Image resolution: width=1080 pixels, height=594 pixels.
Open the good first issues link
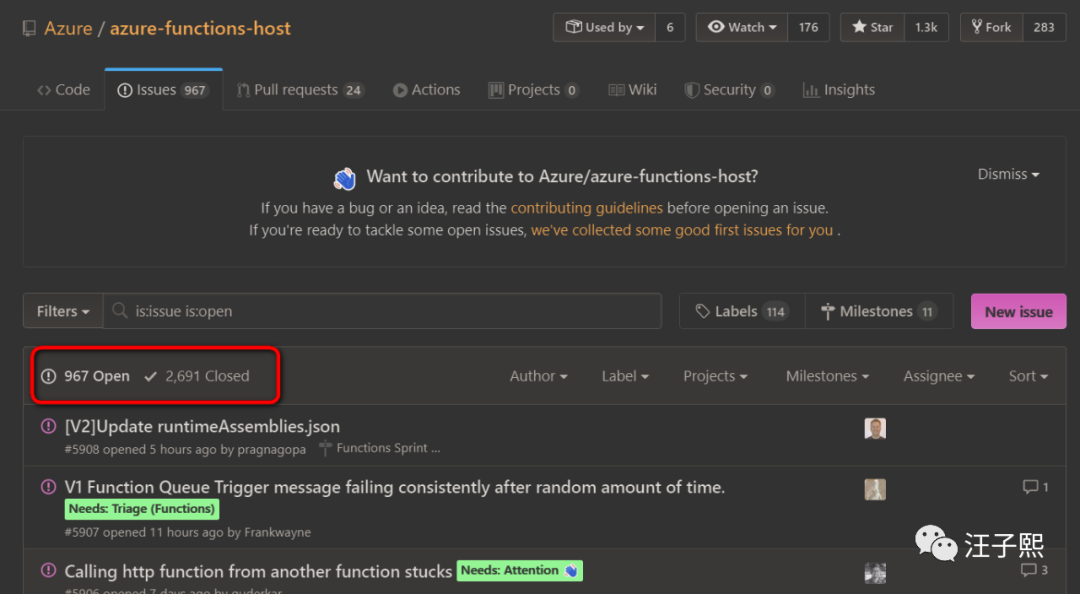point(682,230)
